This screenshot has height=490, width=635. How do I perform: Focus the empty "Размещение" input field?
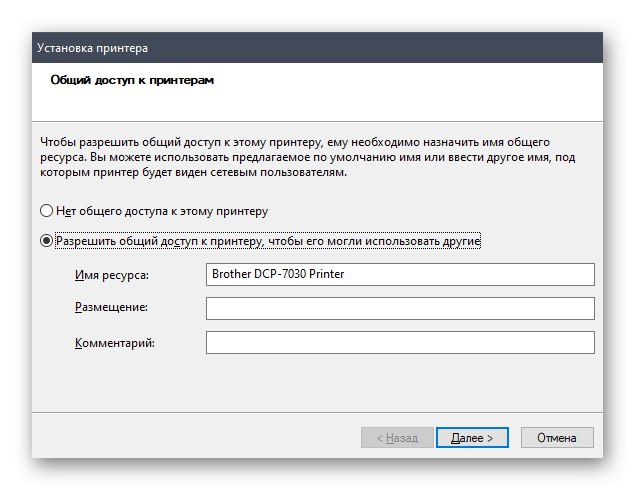point(400,308)
